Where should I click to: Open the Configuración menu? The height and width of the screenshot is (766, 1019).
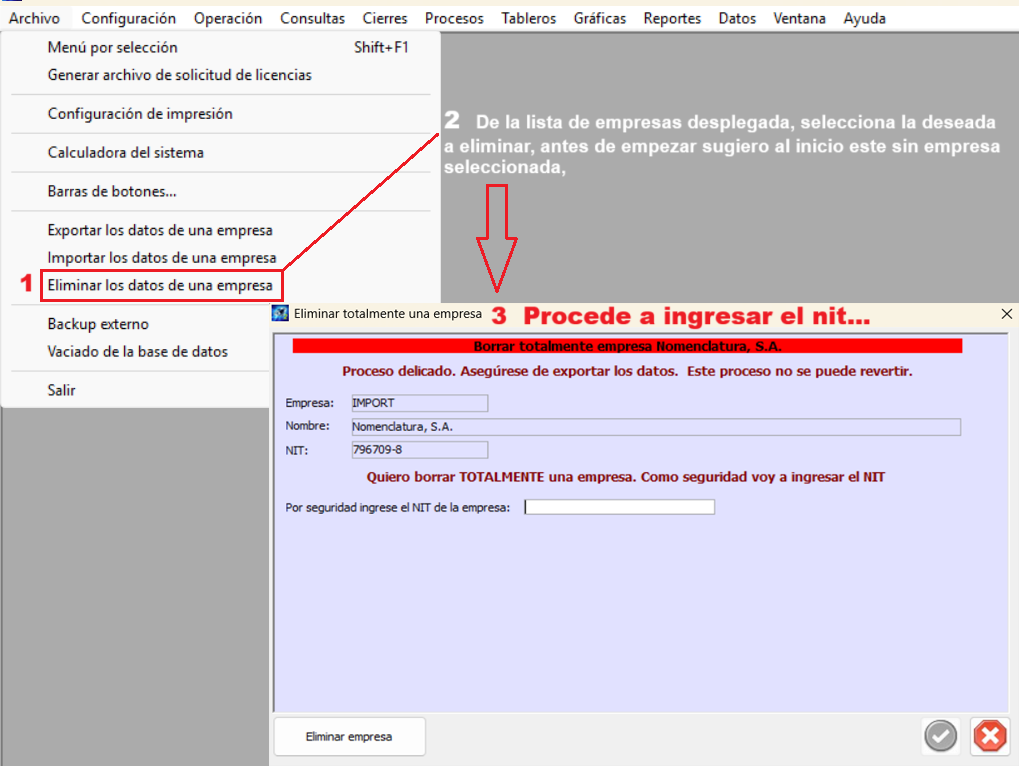tap(128, 18)
